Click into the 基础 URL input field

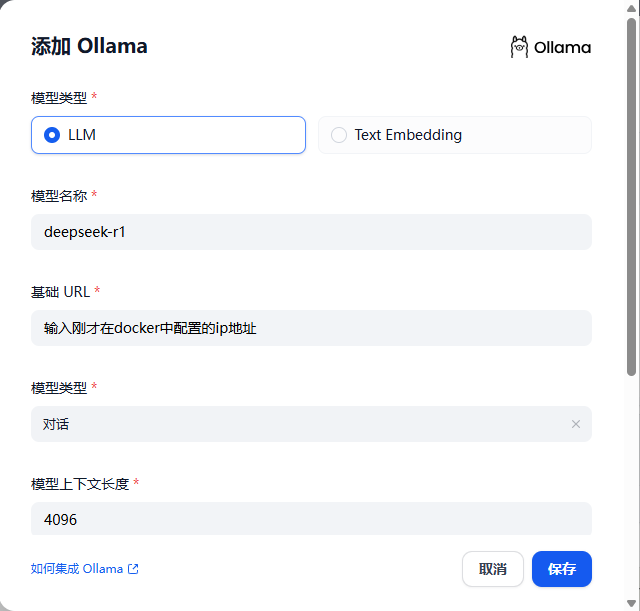(311, 328)
